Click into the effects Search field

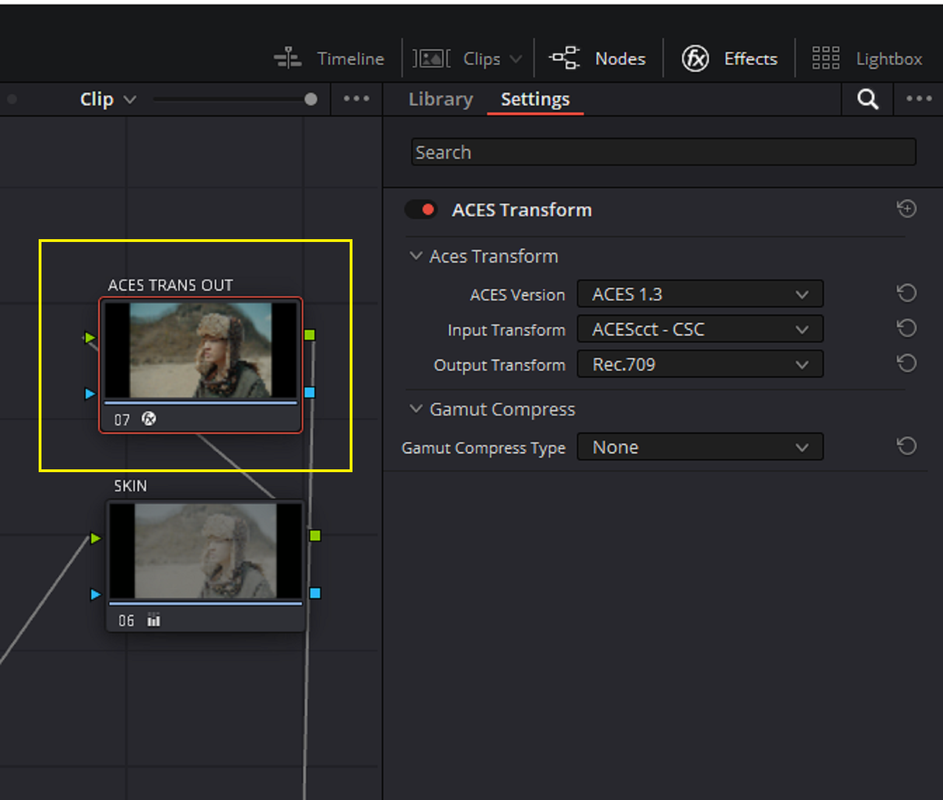(663, 152)
